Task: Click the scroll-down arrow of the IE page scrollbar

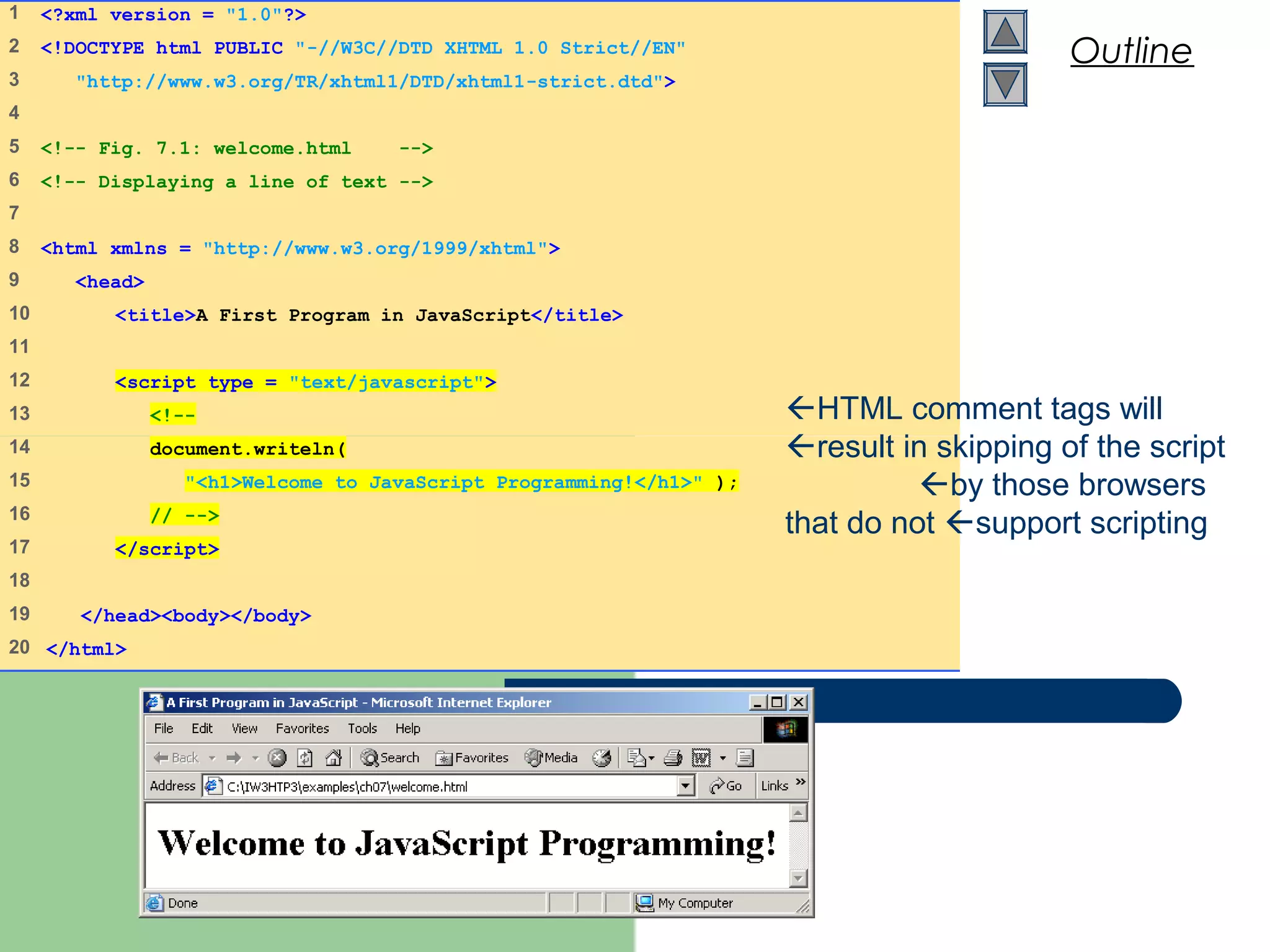Action: coord(799,878)
